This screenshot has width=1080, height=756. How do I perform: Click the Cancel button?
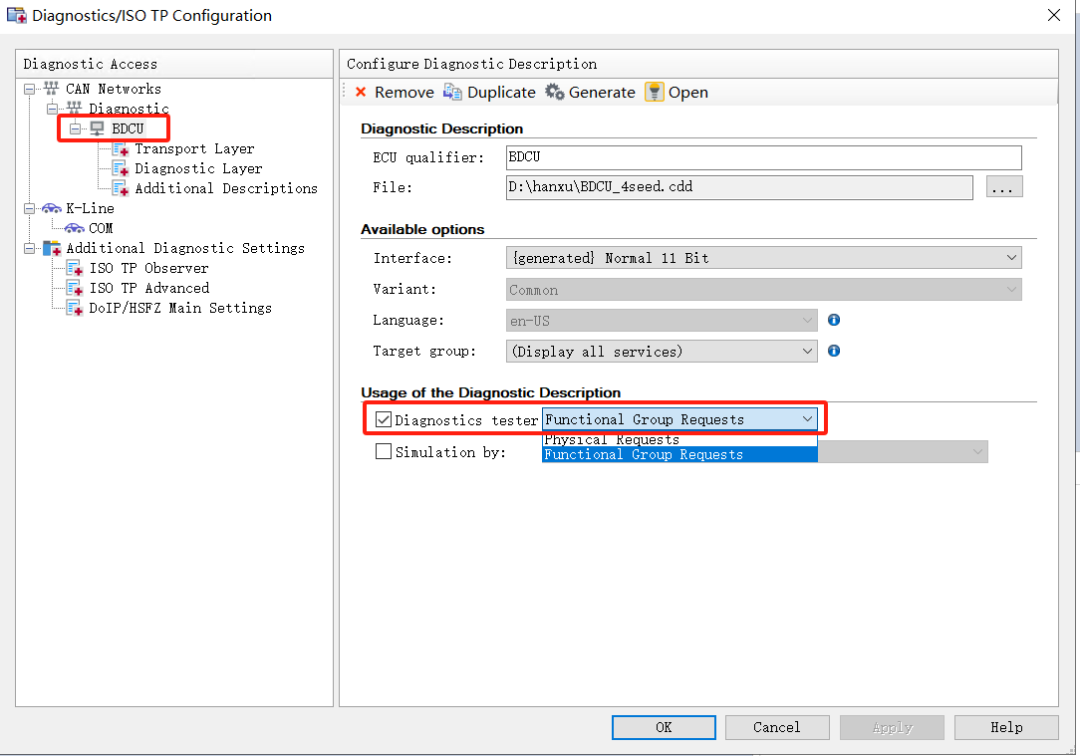(x=776, y=727)
